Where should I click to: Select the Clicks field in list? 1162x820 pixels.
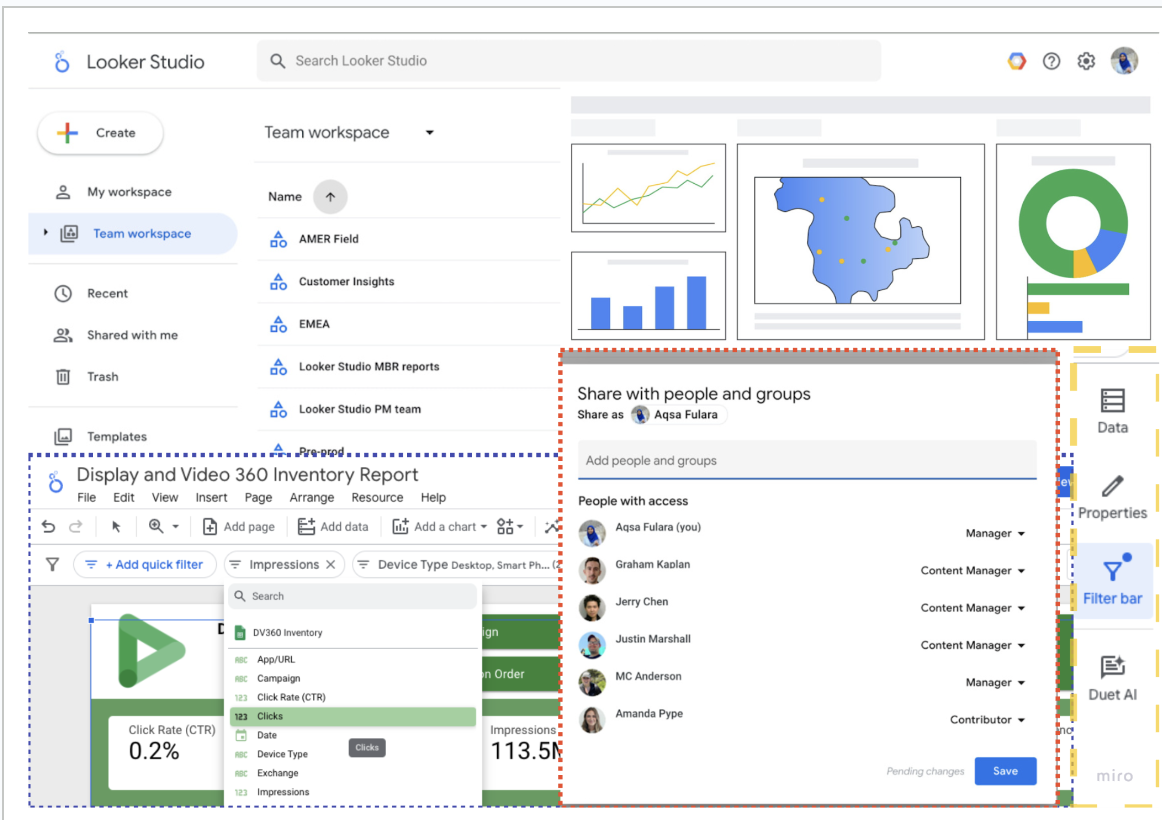[x=353, y=716]
